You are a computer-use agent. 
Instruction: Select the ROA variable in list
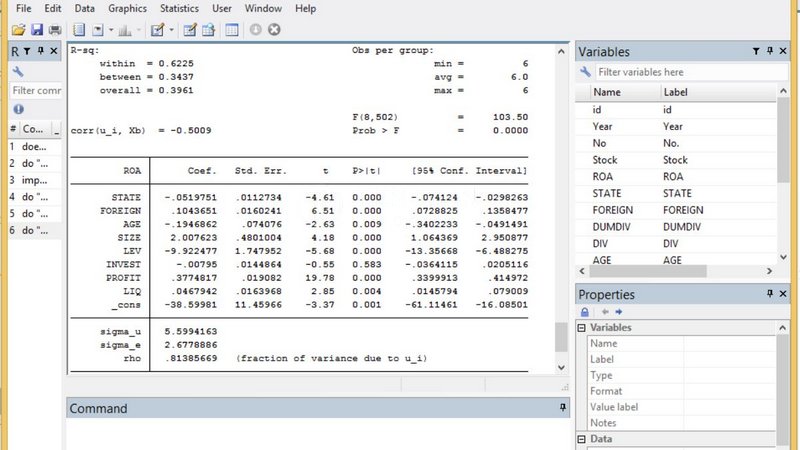point(676,177)
